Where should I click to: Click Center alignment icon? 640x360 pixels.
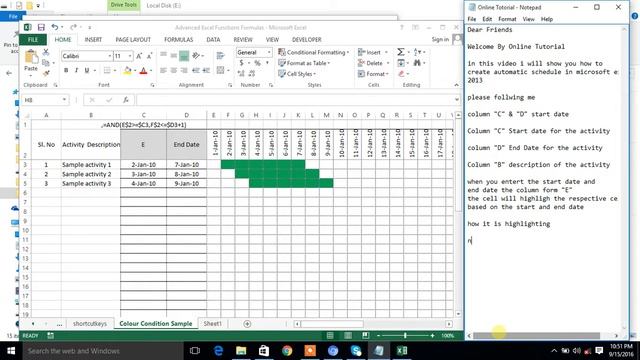tap(174, 70)
